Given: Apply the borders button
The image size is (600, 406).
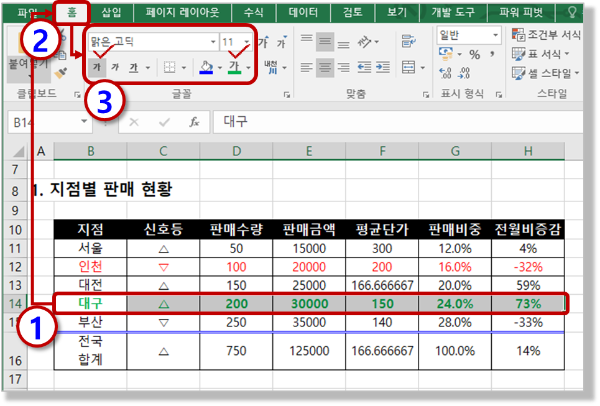Looking at the screenshot, I should (170, 68).
